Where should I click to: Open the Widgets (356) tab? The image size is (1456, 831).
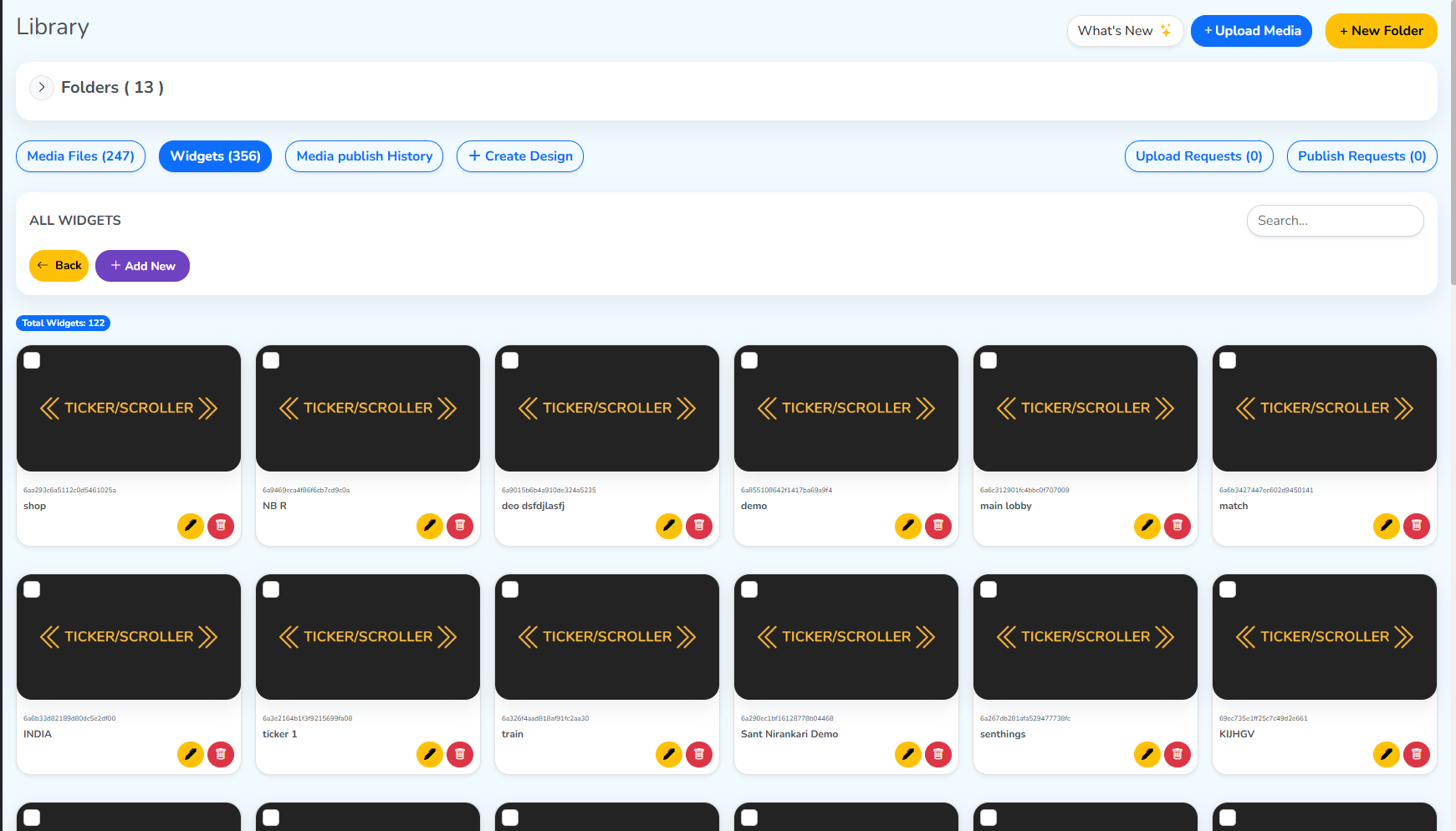click(x=215, y=156)
